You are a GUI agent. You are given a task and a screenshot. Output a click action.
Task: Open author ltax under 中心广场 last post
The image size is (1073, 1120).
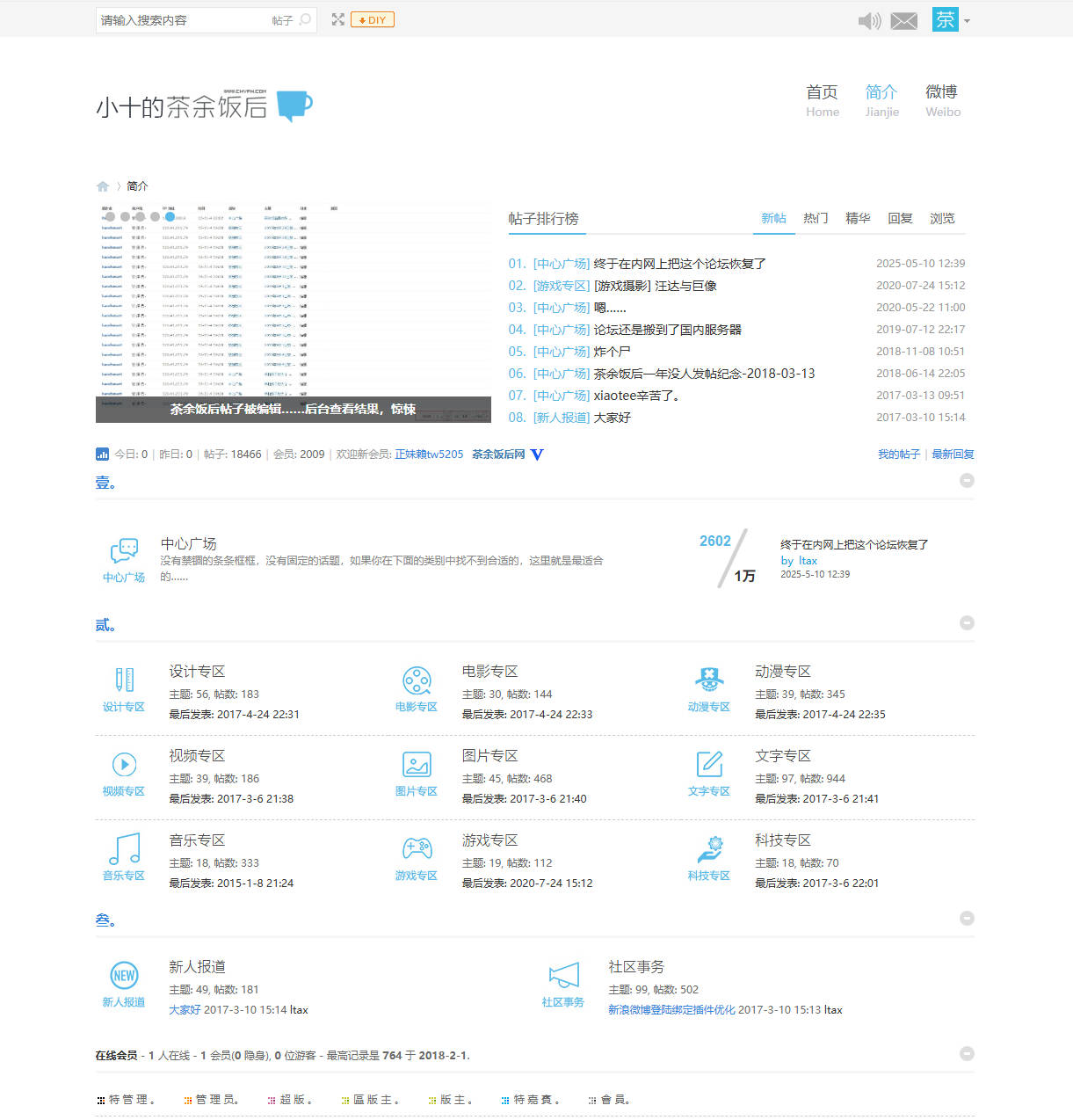(x=808, y=561)
